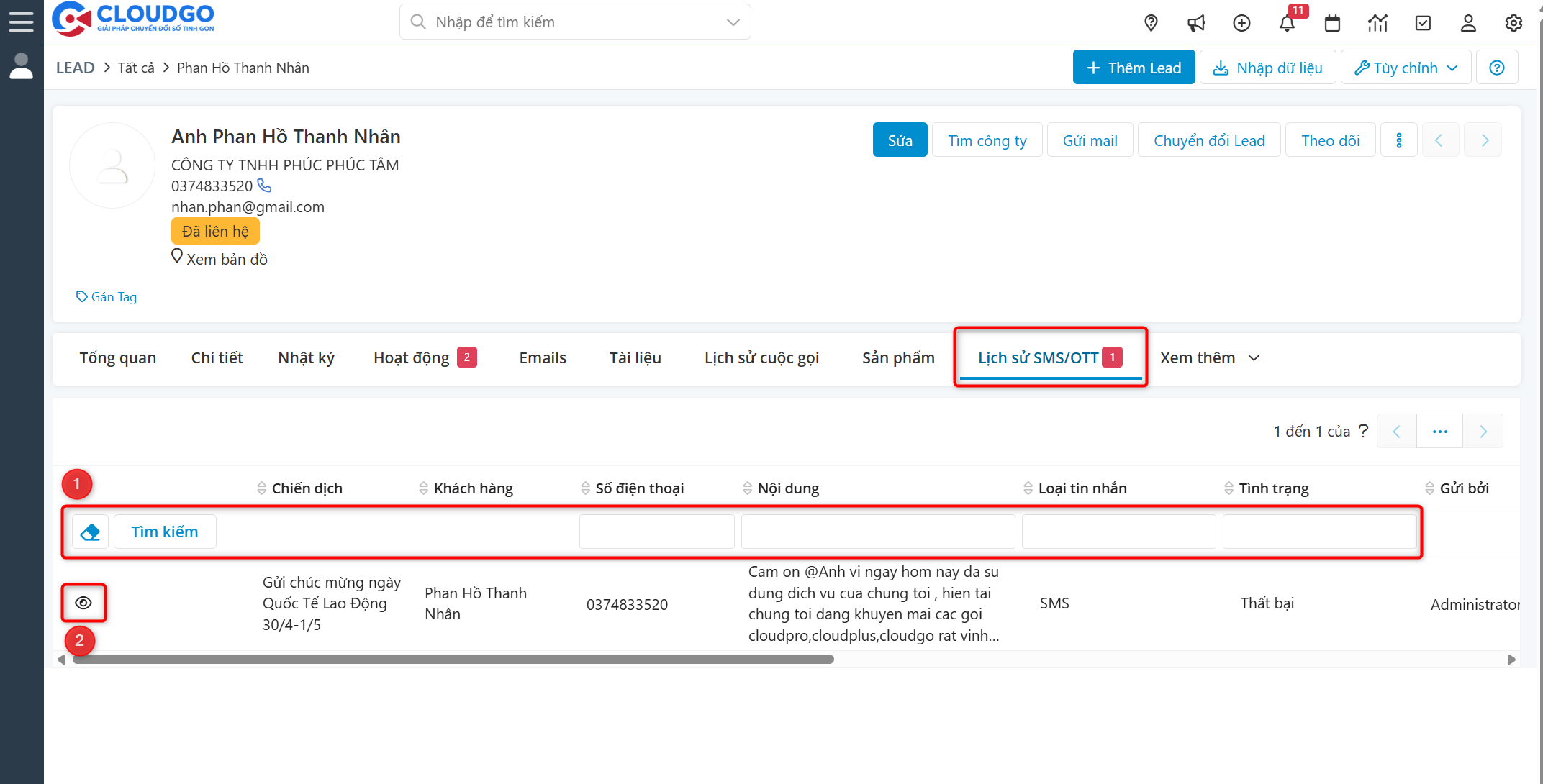Switch to the 'Lịch sử cuộc gọi' tab

pyautogui.click(x=761, y=357)
